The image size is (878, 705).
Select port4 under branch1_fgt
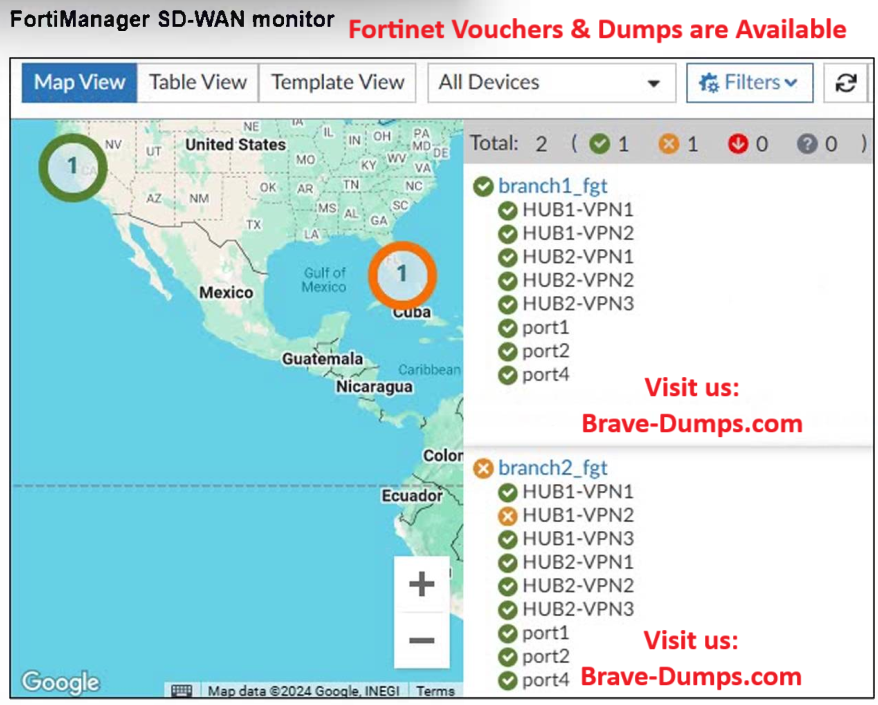pyautogui.click(x=545, y=375)
